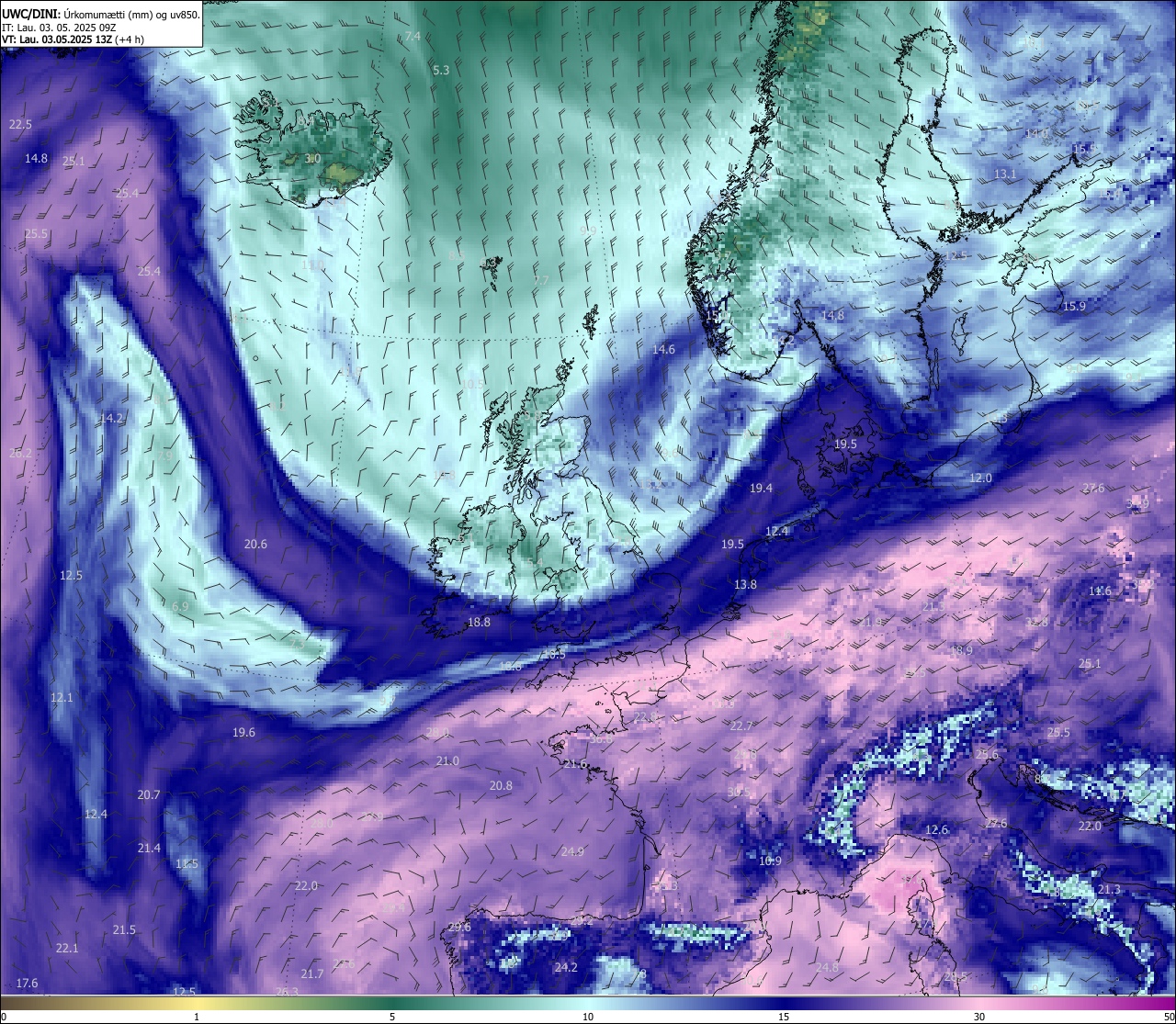The height and width of the screenshot is (1024, 1176).
Task: Click the 24.2 value label
Action: pyautogui.click(x=566, y=968)
